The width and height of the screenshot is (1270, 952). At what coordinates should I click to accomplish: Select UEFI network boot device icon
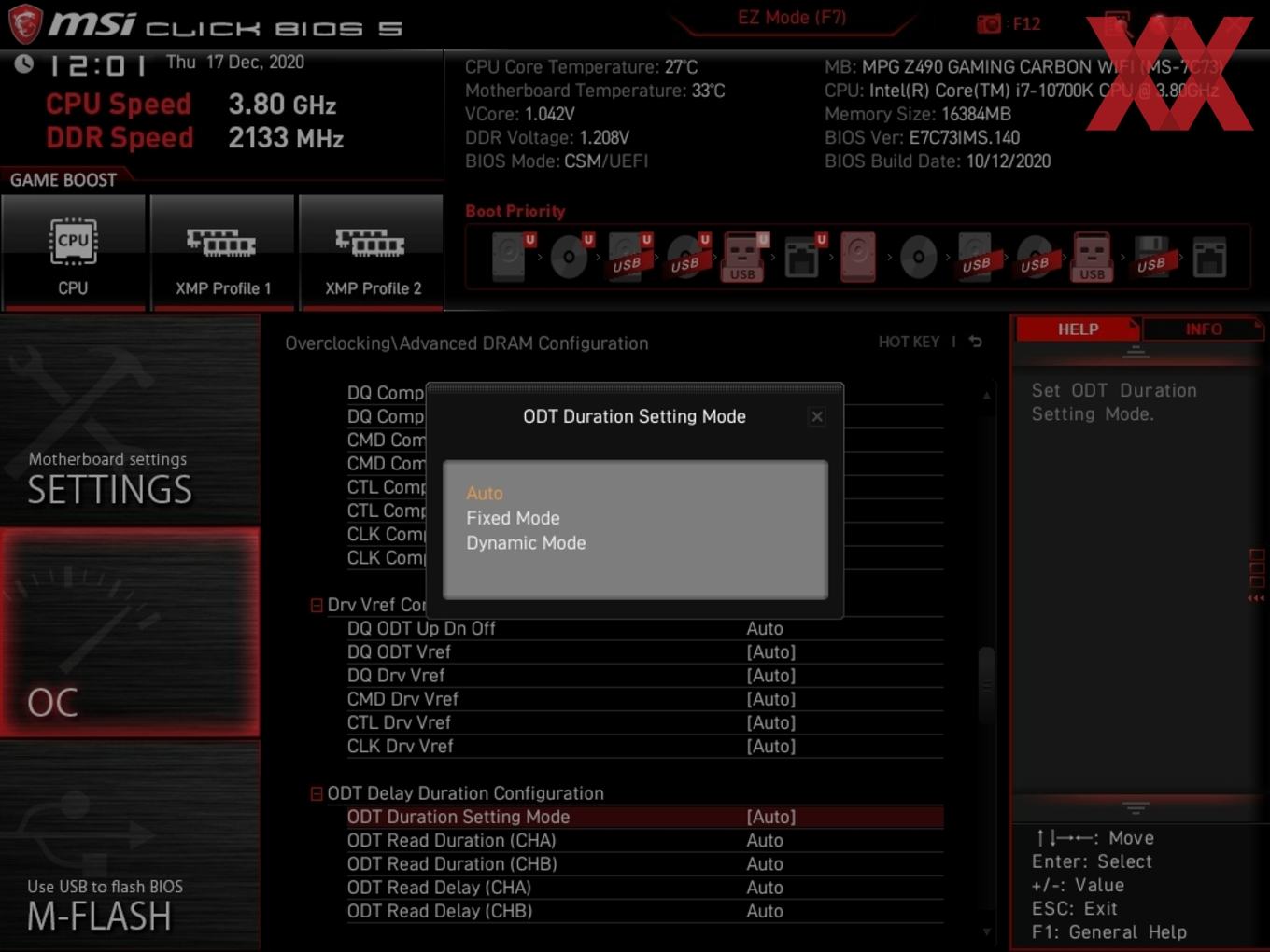pos(803,256)
